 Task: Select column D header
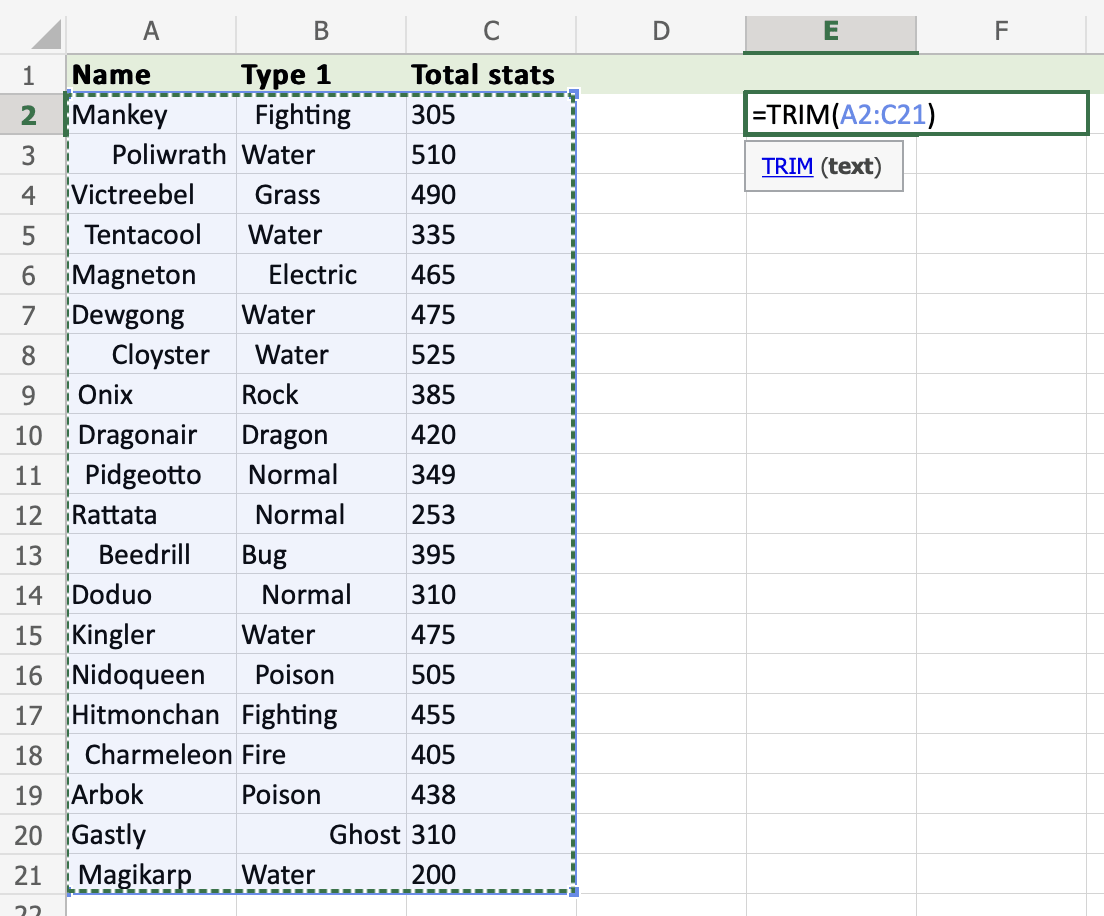click(660, 32)
